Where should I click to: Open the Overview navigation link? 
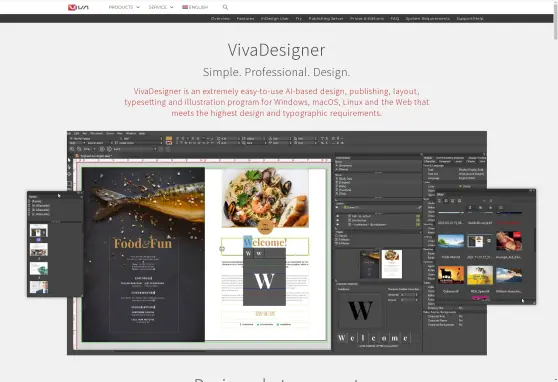220,19
